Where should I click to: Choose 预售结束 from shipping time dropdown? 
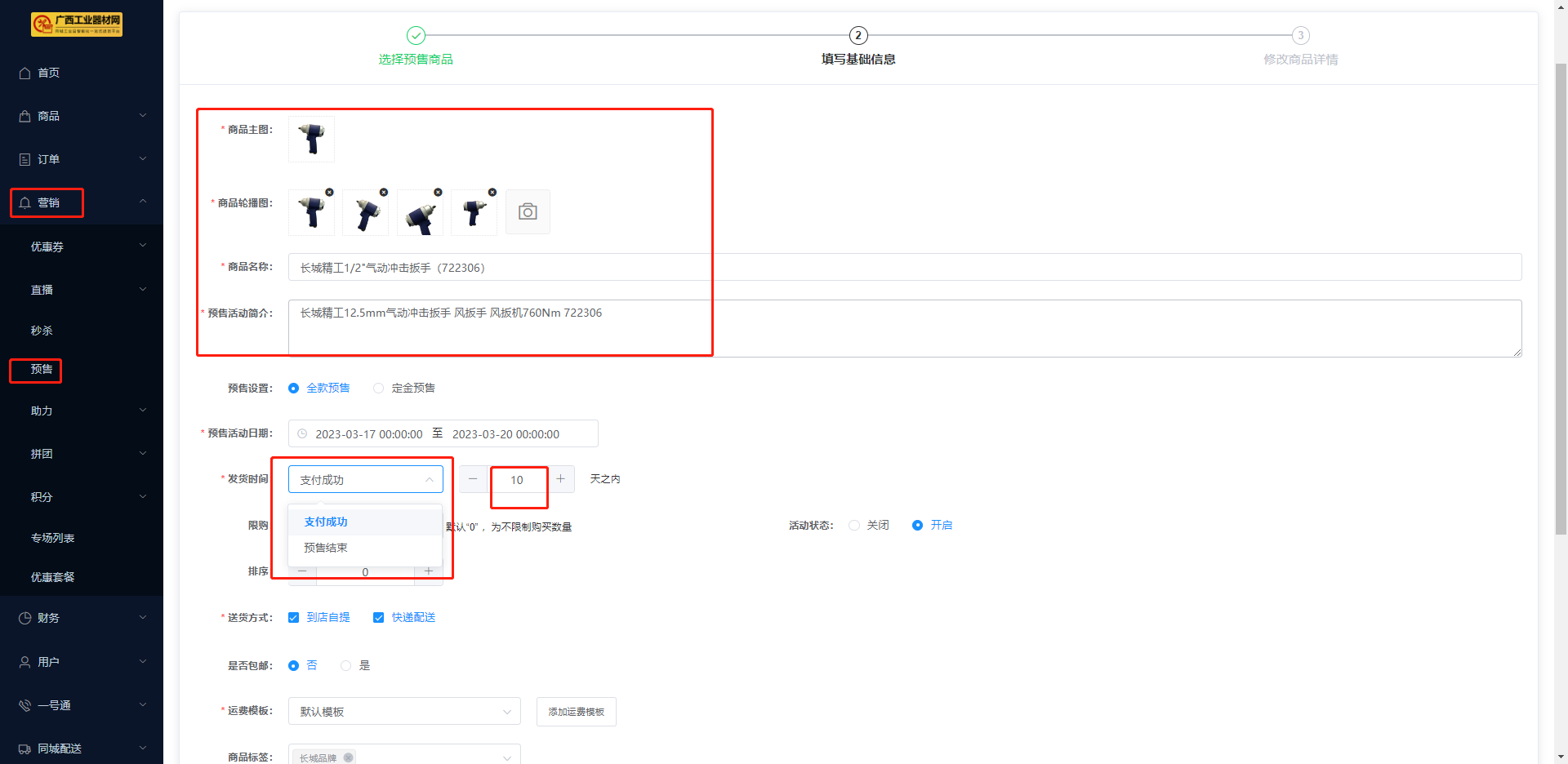[x=326, y=548]
